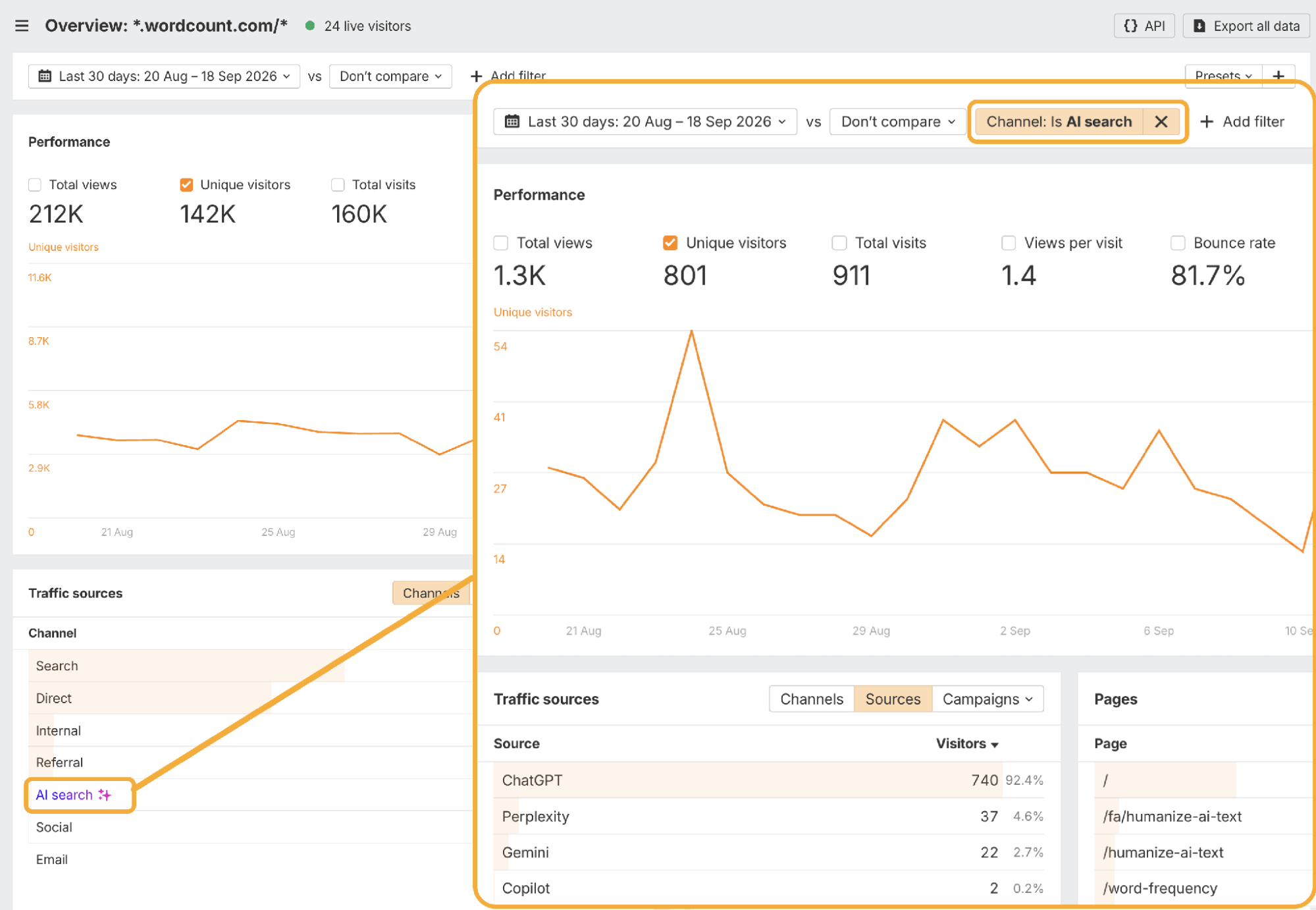Remove the Channel: Is AI search filter
This screenshot has height=910, width=1316.
click(x=1161, y=122)
